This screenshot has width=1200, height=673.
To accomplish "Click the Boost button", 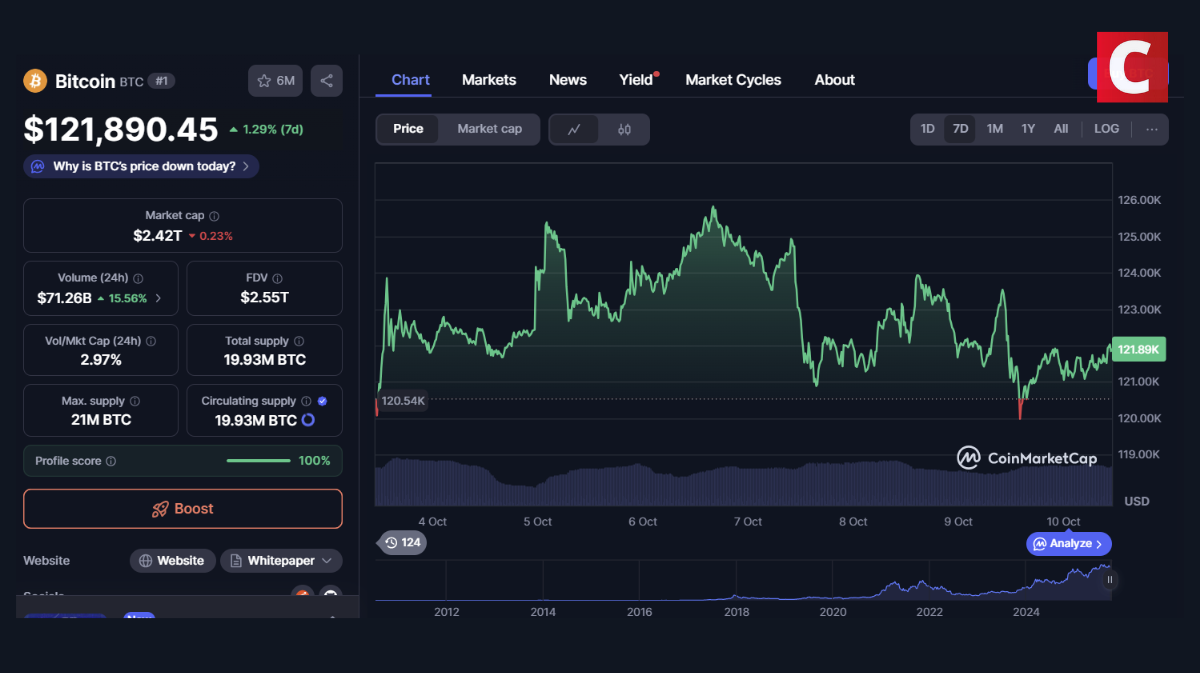I will click(x=183, y=509).
